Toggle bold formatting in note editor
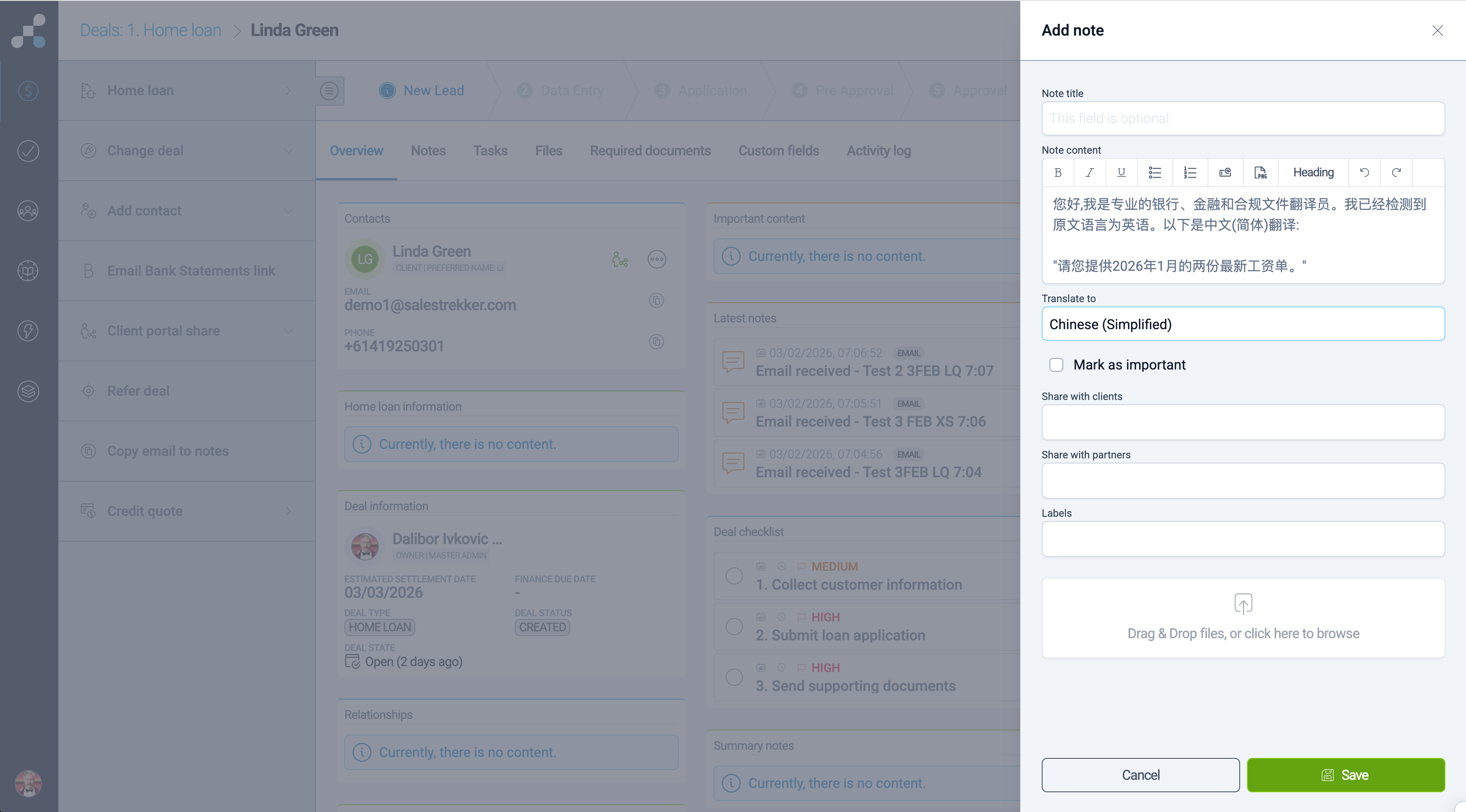The width and height of the screenshot is (1466, 812). [1058, 172]
